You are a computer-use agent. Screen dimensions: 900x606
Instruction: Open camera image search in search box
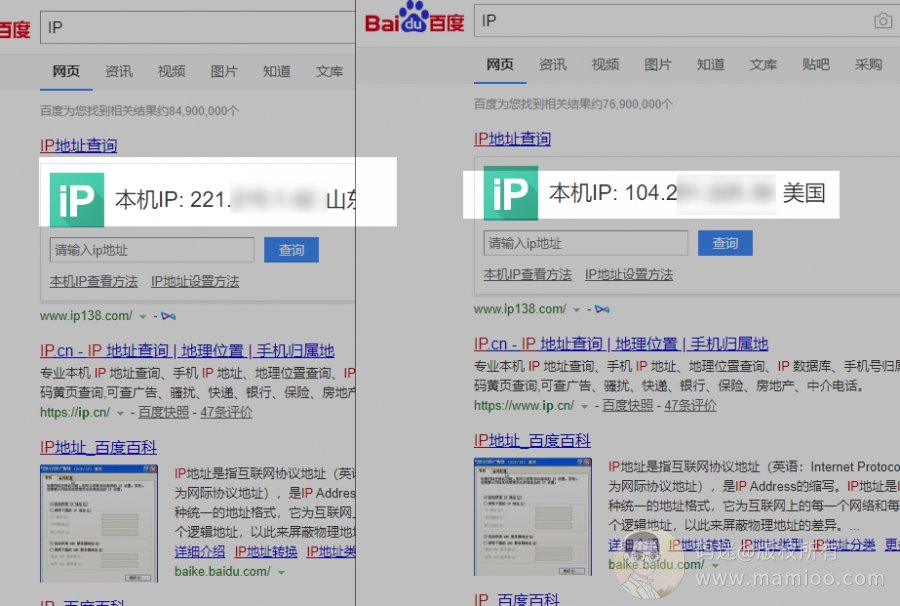[x=882, y=21]
